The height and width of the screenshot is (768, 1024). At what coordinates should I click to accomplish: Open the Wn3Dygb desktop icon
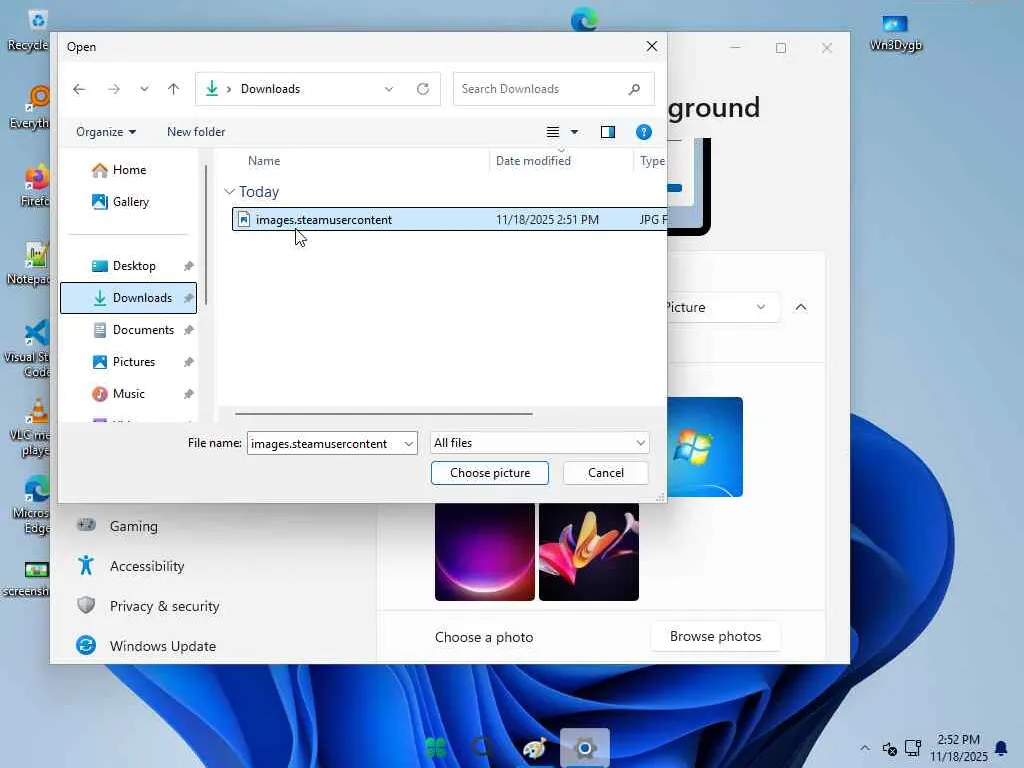pos(895,33)
